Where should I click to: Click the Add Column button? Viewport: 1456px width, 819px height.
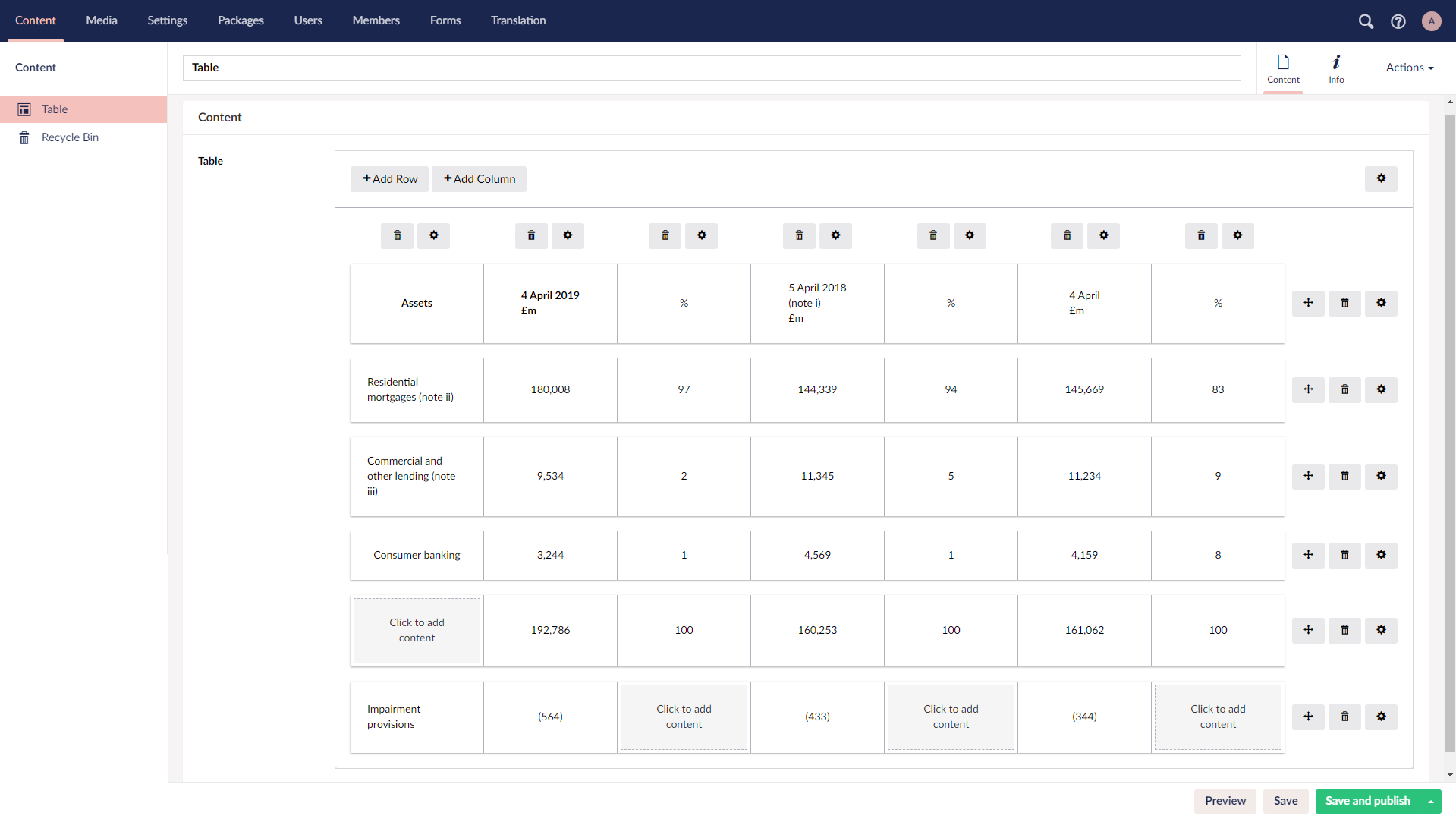click(x=479, y=178)
